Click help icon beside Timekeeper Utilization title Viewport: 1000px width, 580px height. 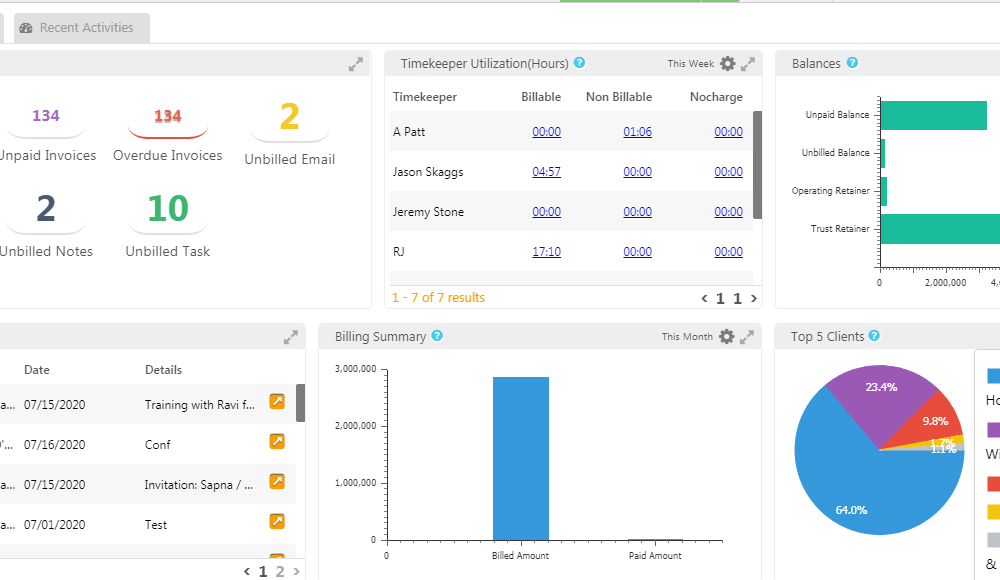(x=579, y=63)
